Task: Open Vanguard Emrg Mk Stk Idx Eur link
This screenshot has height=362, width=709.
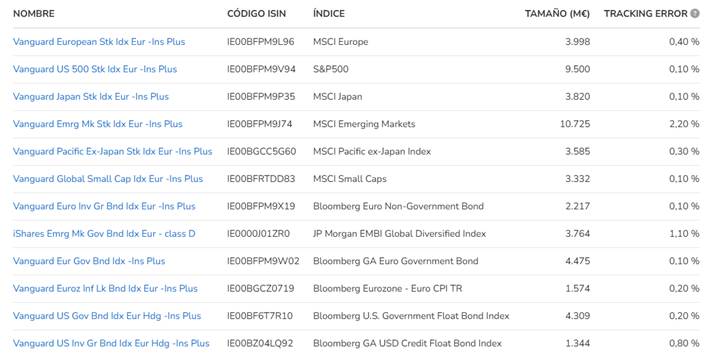Action: pos(98,124)
